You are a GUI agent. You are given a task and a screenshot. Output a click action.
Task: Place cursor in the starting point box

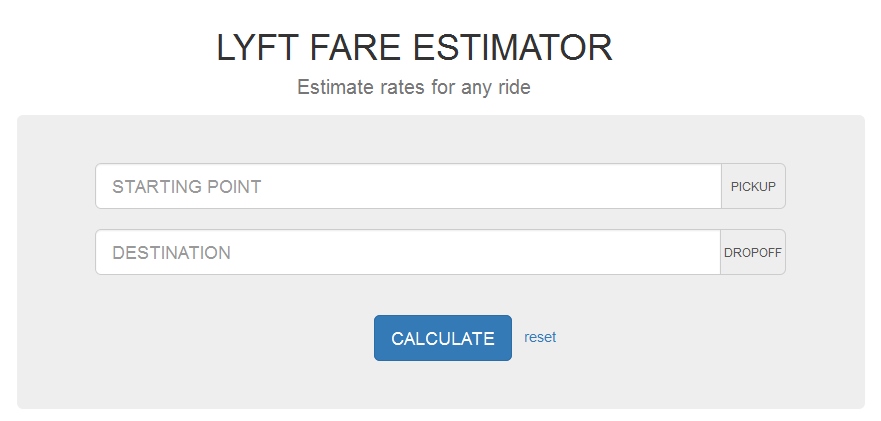click(x=408, y=186)
